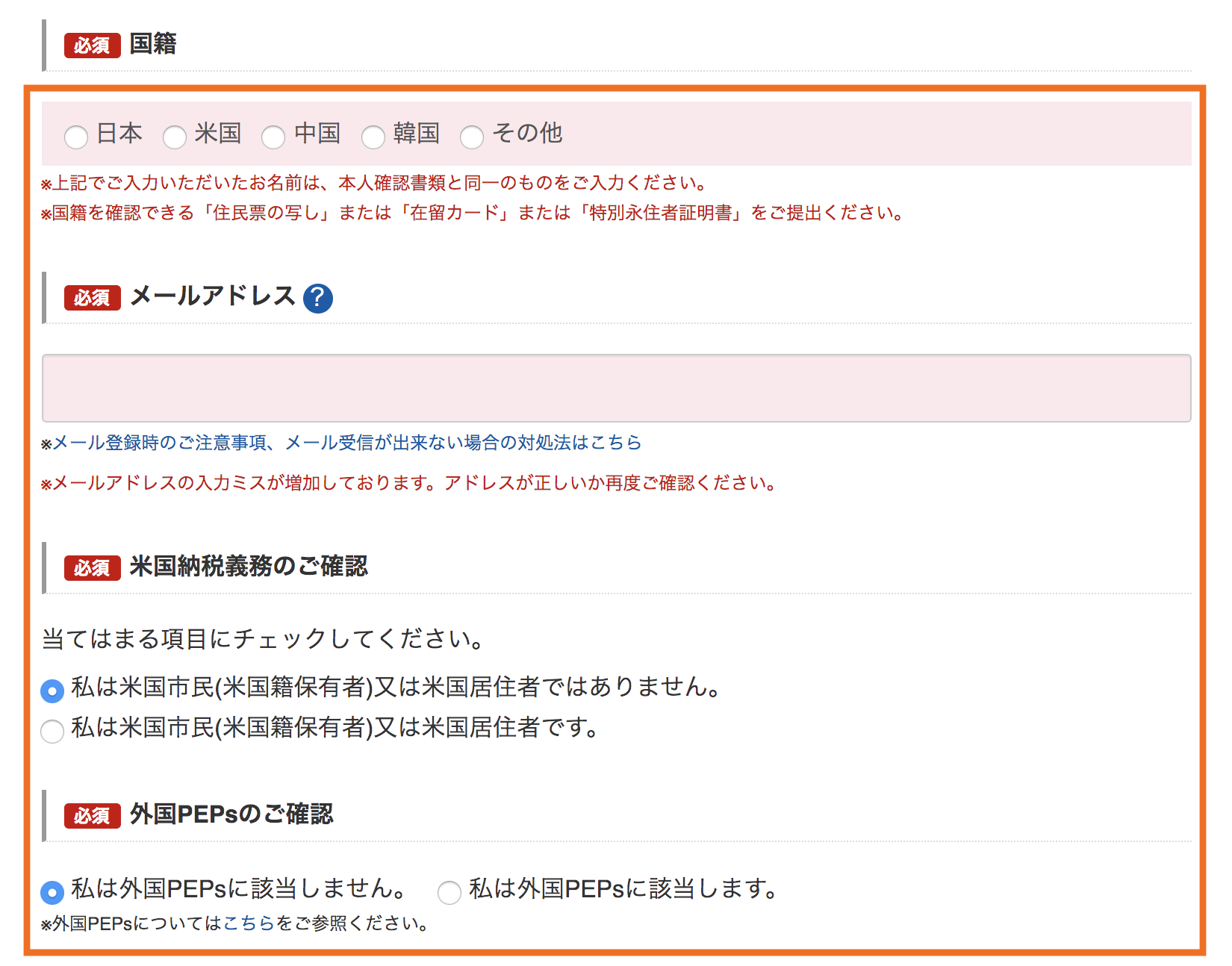Choose 韓国 in the nationality options
This screenshot has height=966, width=1232.
tap(373, 137)
